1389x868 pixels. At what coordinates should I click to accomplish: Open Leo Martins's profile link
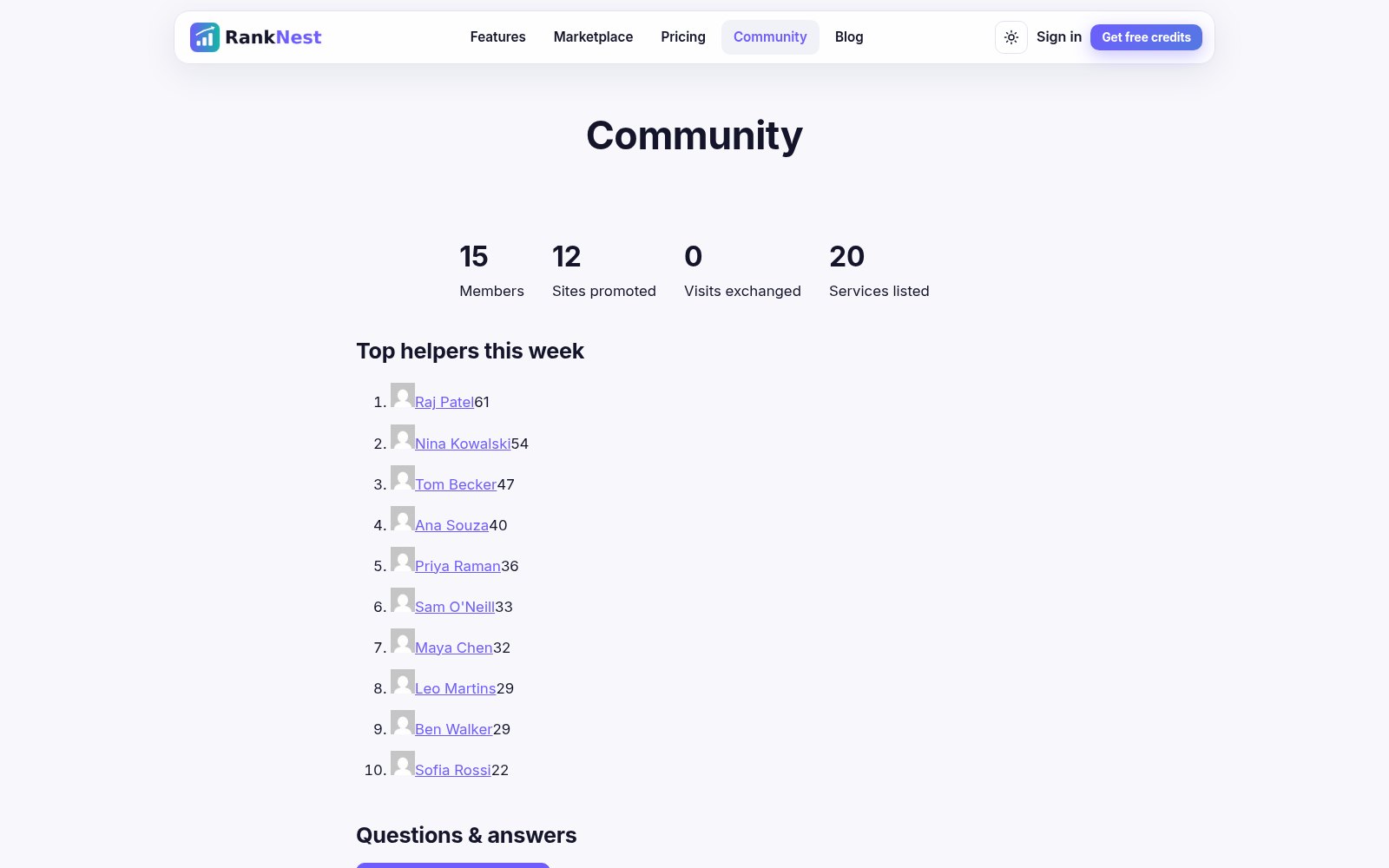tap(456, 688)
